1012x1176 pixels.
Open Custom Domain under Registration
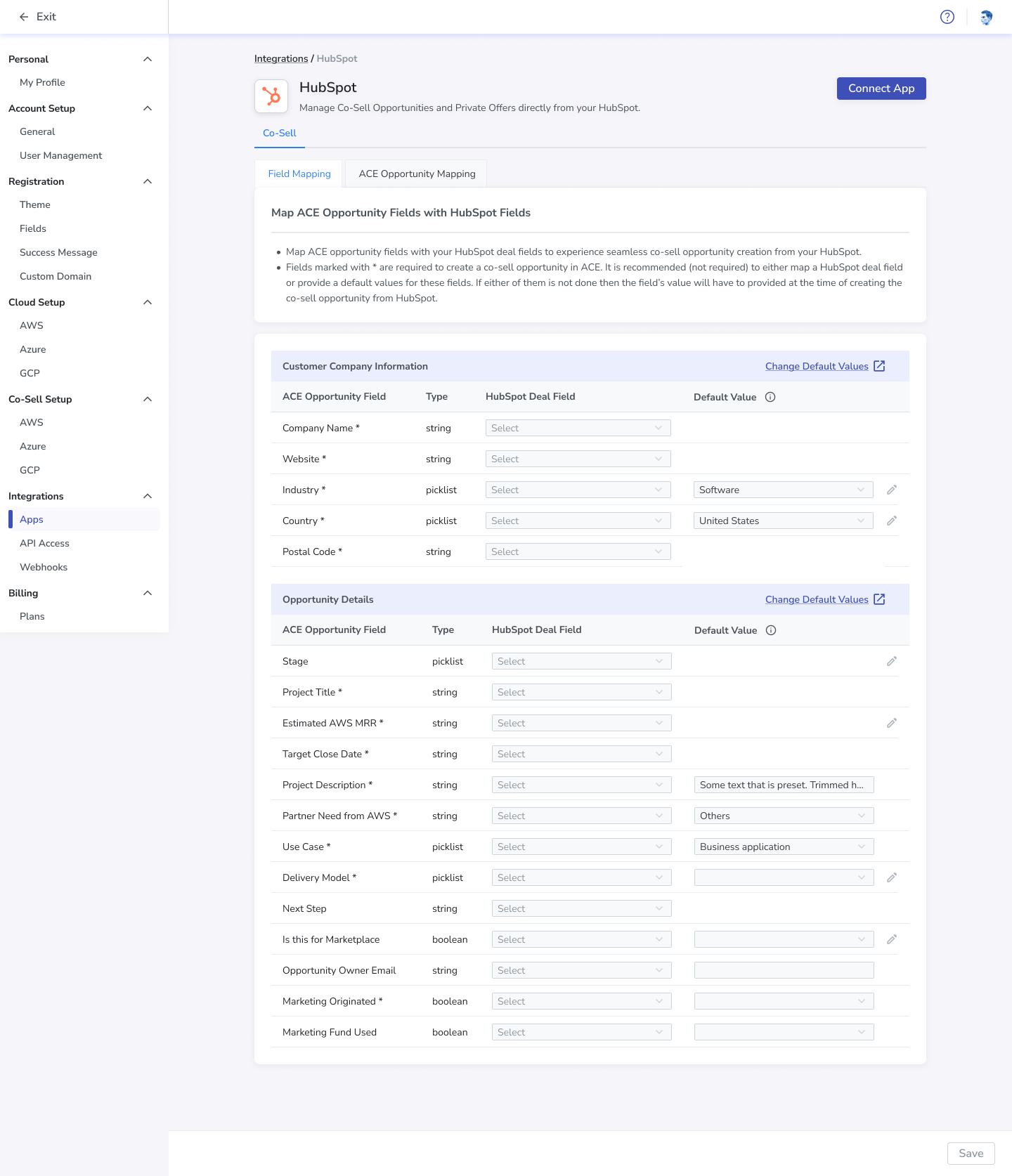coord(56,276)
